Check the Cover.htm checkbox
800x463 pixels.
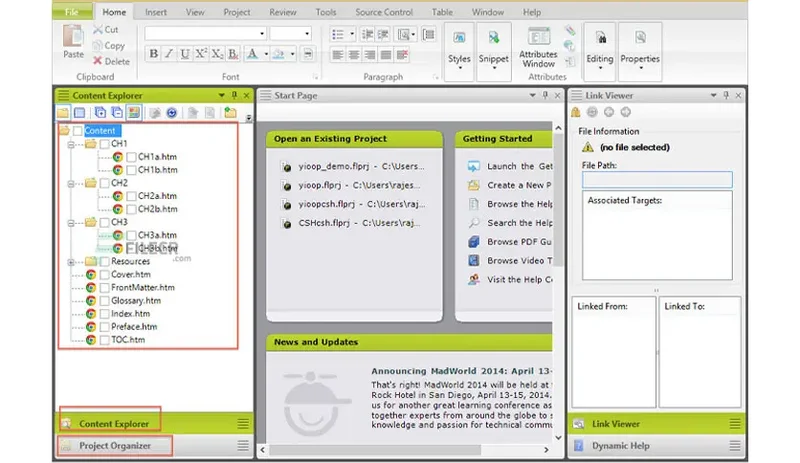[x=105, y=275]
